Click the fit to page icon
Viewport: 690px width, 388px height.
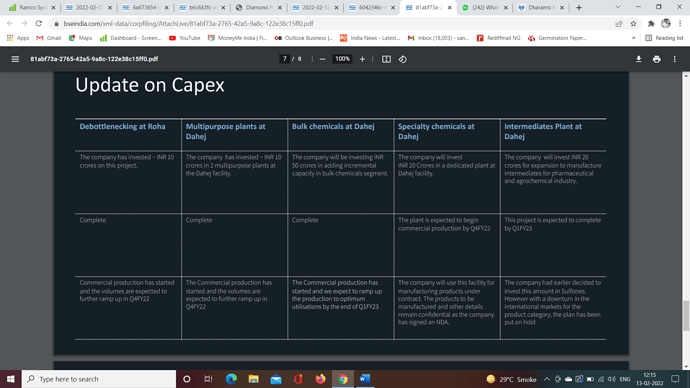(x=386, y=59)
